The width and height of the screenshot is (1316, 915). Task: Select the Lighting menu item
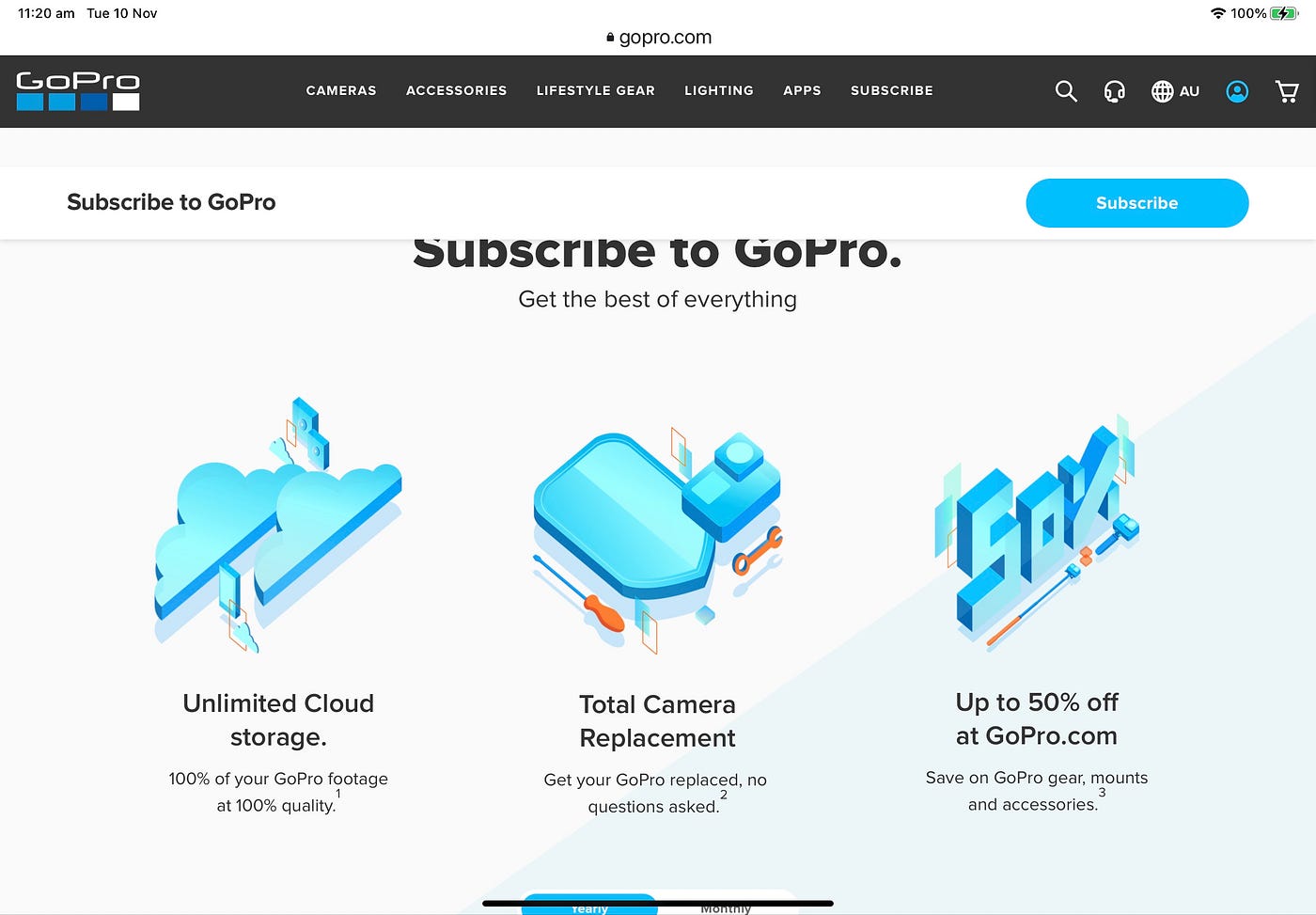719,90
